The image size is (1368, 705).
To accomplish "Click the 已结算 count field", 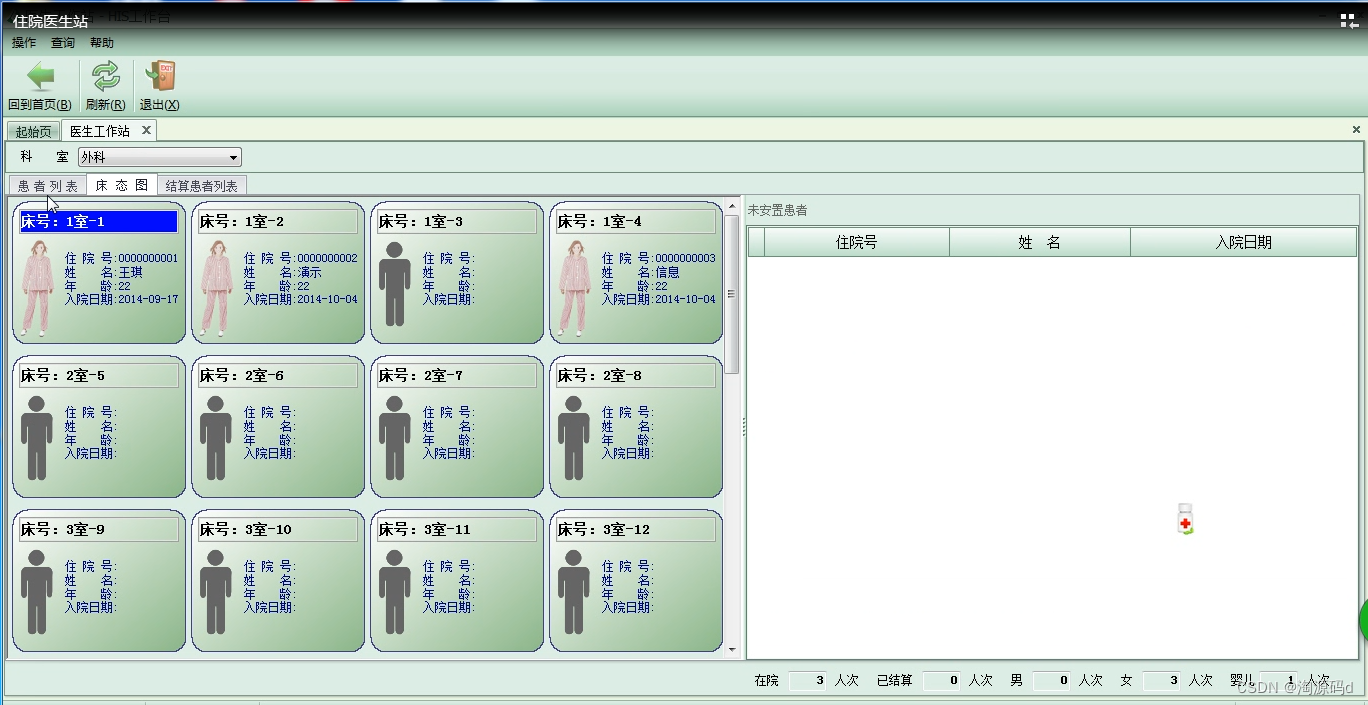I will click(x=942, y=680).
